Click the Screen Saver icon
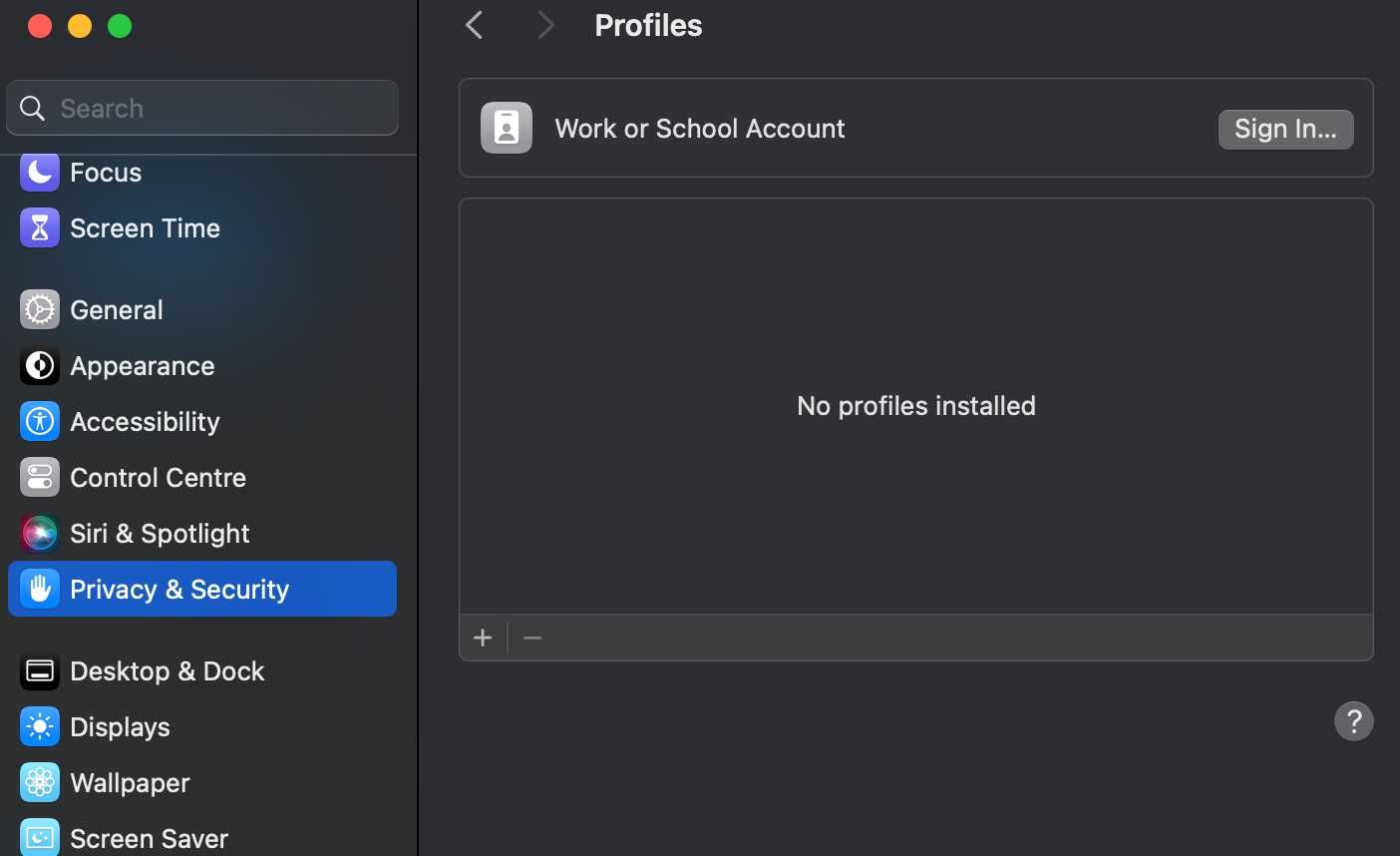This screenshot has width=1400, height=856. [x=40, y=838]
